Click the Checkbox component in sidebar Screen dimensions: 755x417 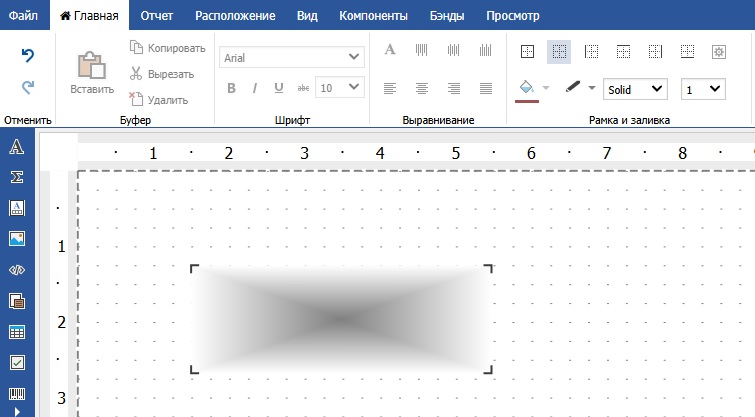[17, 362]
